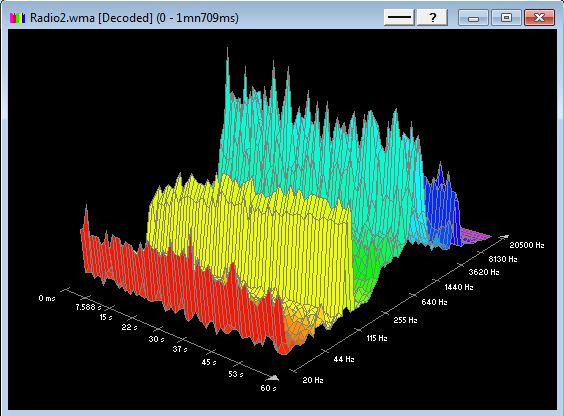Screen dimensions: 564x416
Task: Open help with the question mark button
Action: [x=432, y=17]
